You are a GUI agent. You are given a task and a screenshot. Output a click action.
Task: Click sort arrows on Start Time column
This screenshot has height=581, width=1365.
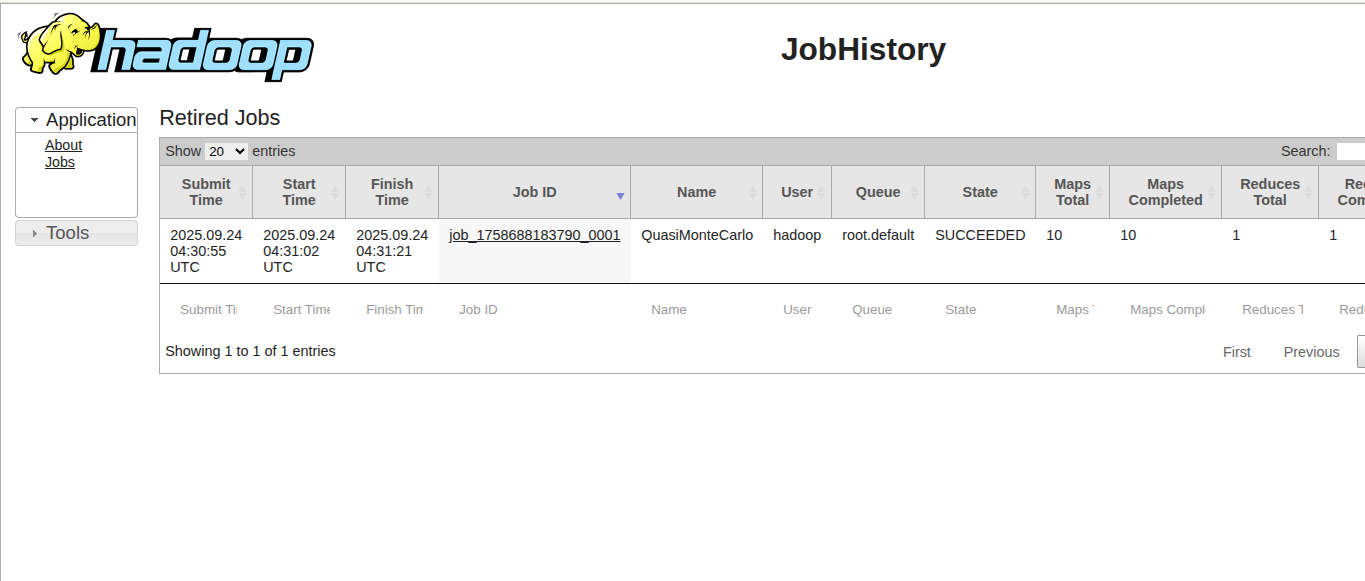tap(335, 192)
